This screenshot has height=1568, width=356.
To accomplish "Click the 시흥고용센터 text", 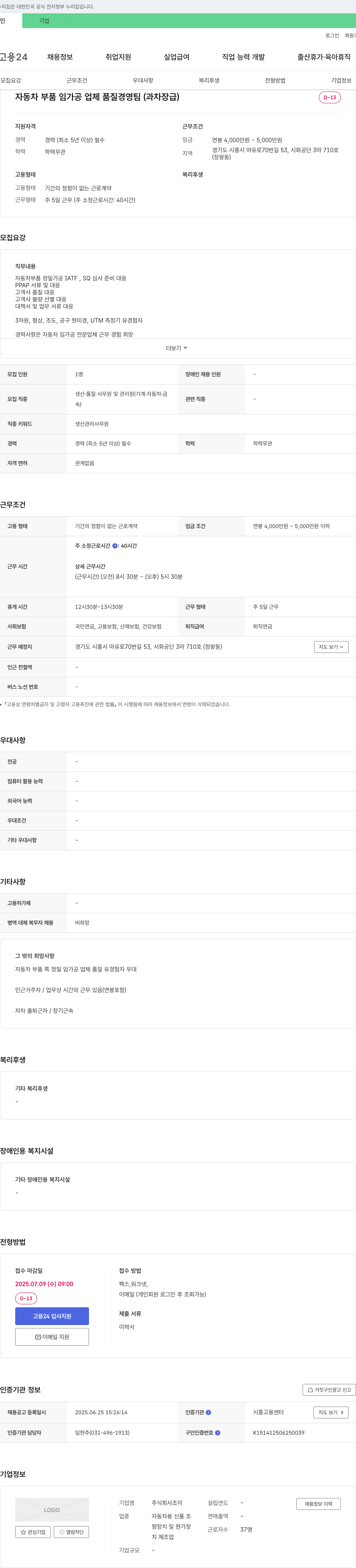I will (x=268, y=1412).
